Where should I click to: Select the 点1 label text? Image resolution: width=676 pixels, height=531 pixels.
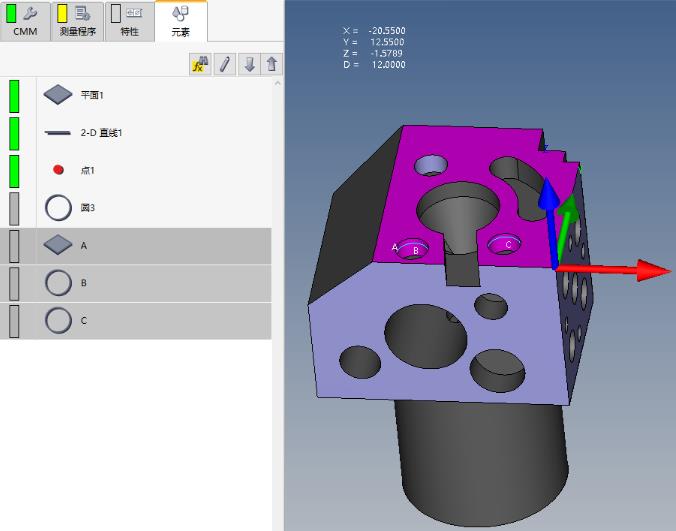[88, 170]
